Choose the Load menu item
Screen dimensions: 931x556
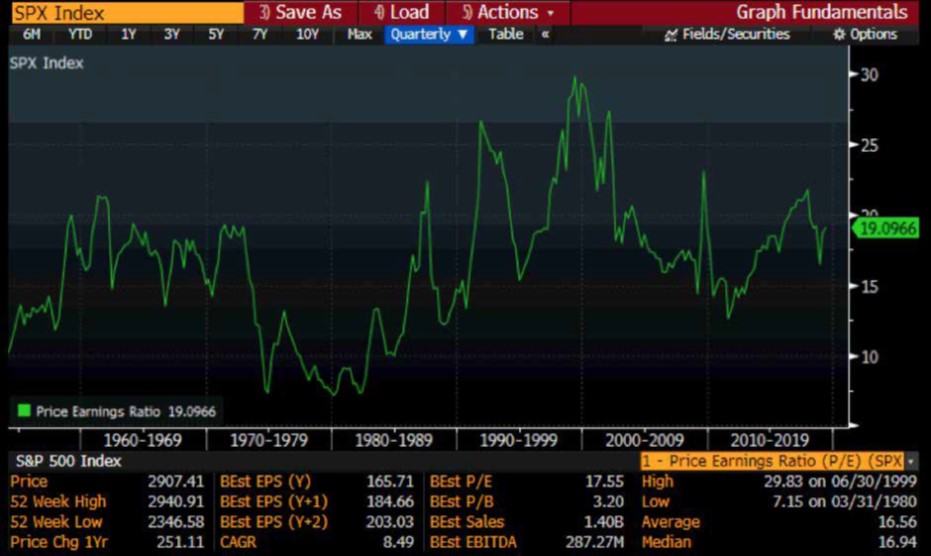point(401,12)
